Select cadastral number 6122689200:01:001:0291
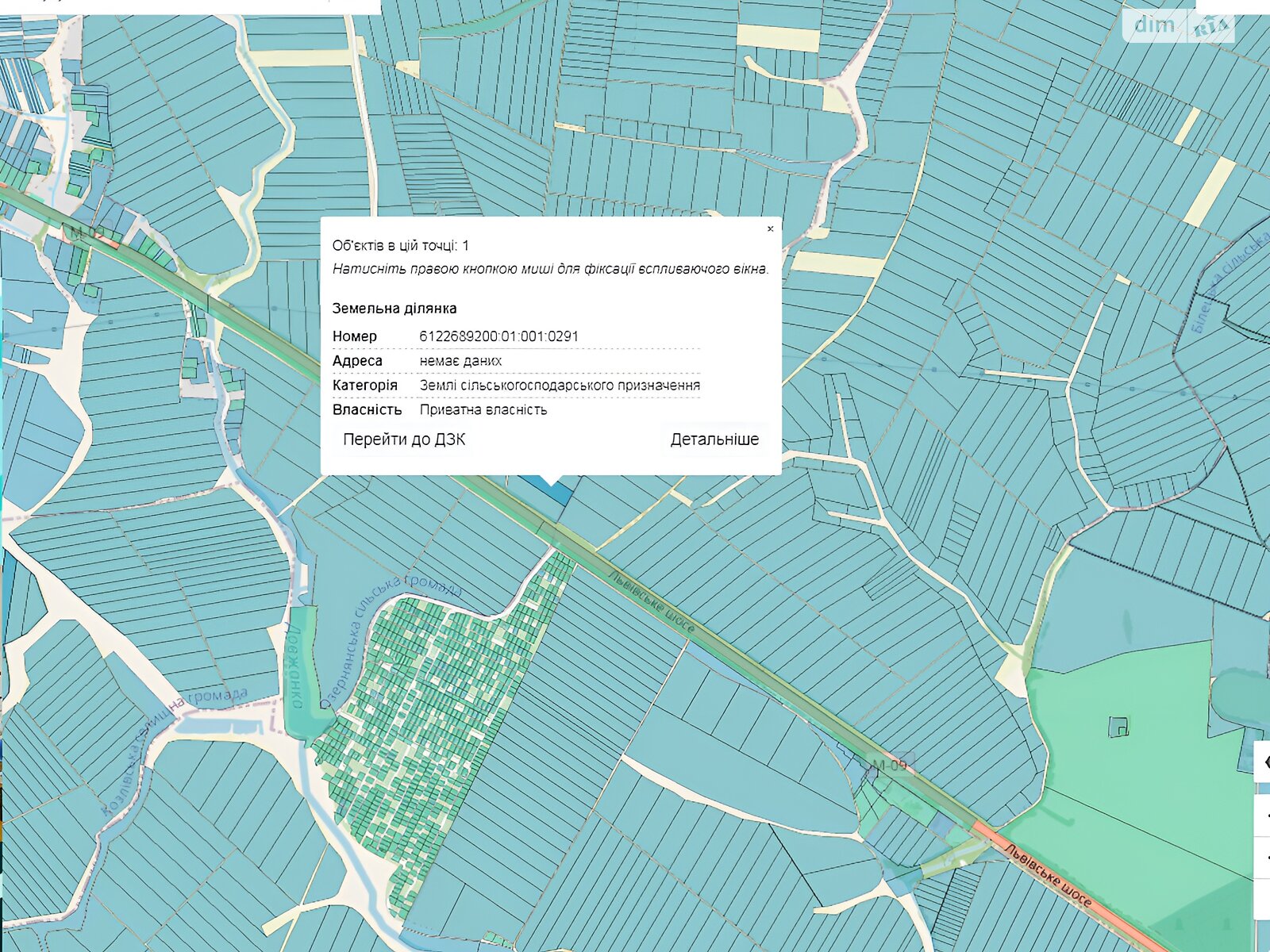This screenshot has width=1270, height=952. coord(498,336)
